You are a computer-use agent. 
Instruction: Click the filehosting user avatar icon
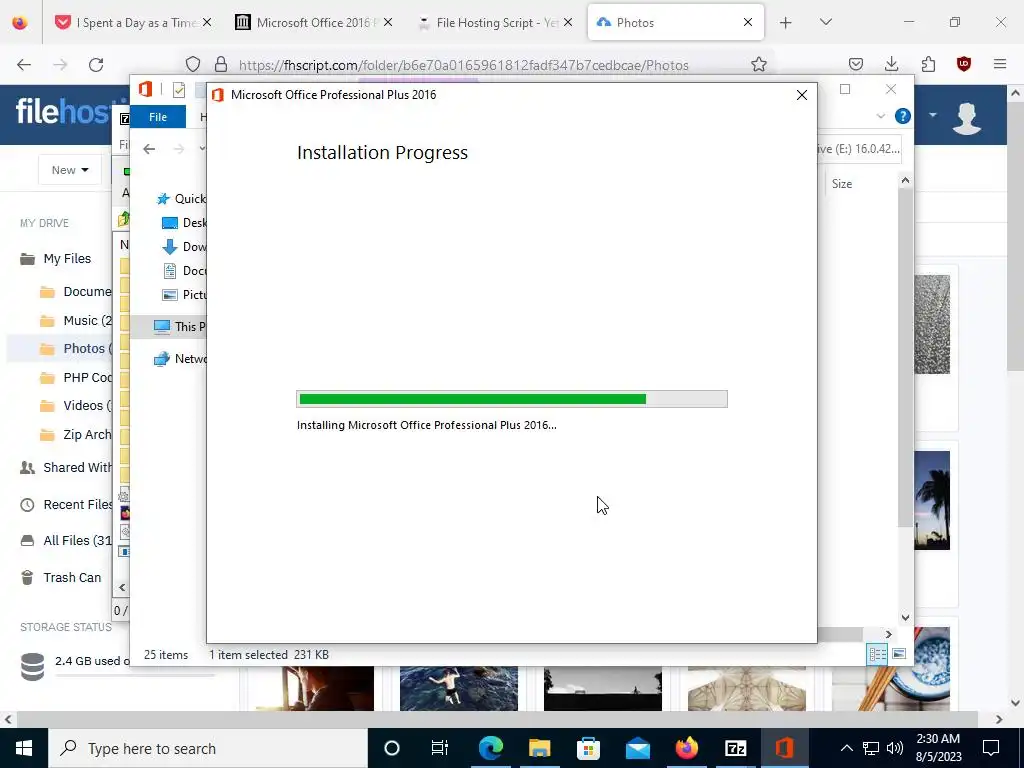(x=967, y=118)
